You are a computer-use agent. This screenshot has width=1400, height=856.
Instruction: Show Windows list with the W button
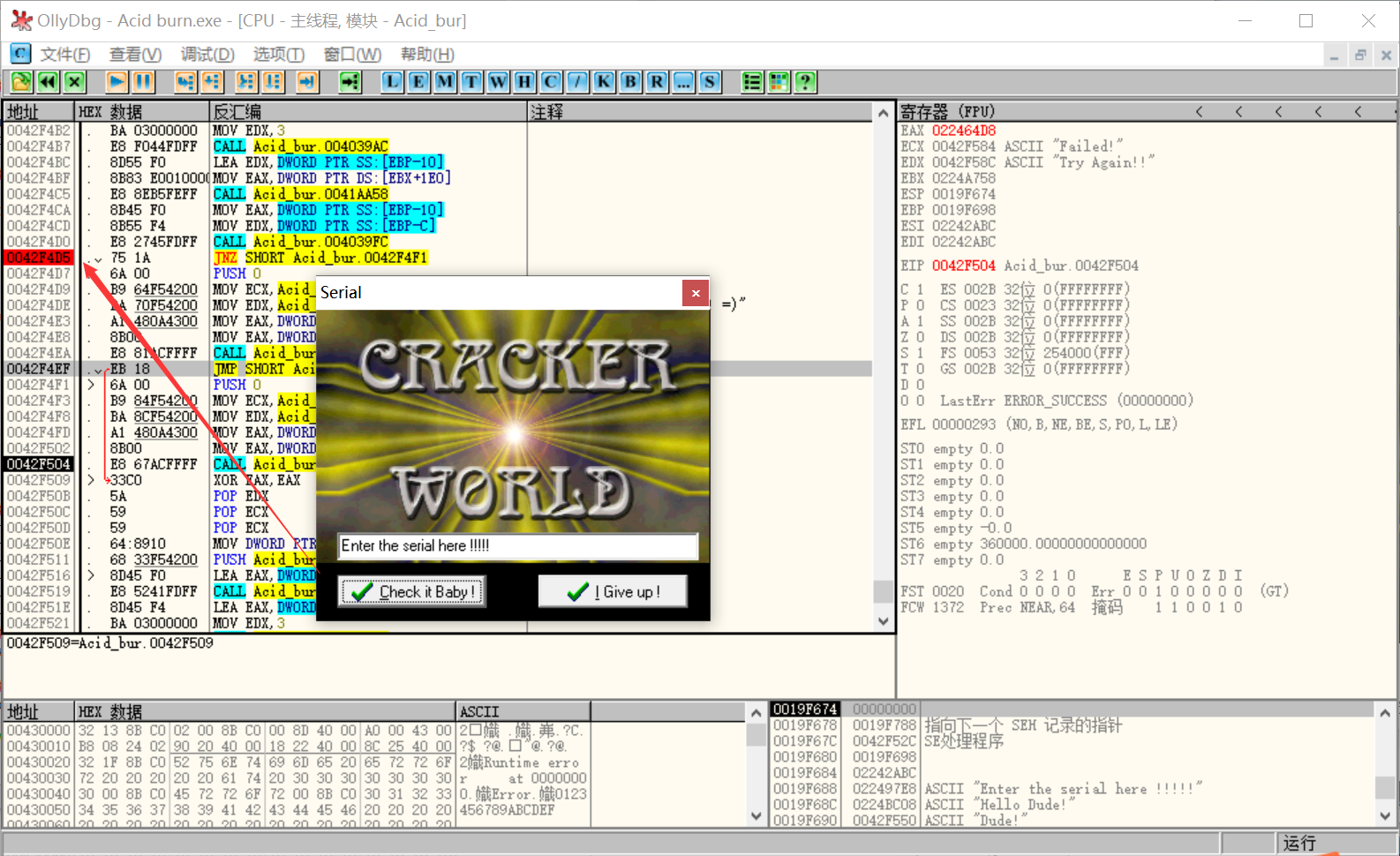pyautogui.click(x=498, y=82)
